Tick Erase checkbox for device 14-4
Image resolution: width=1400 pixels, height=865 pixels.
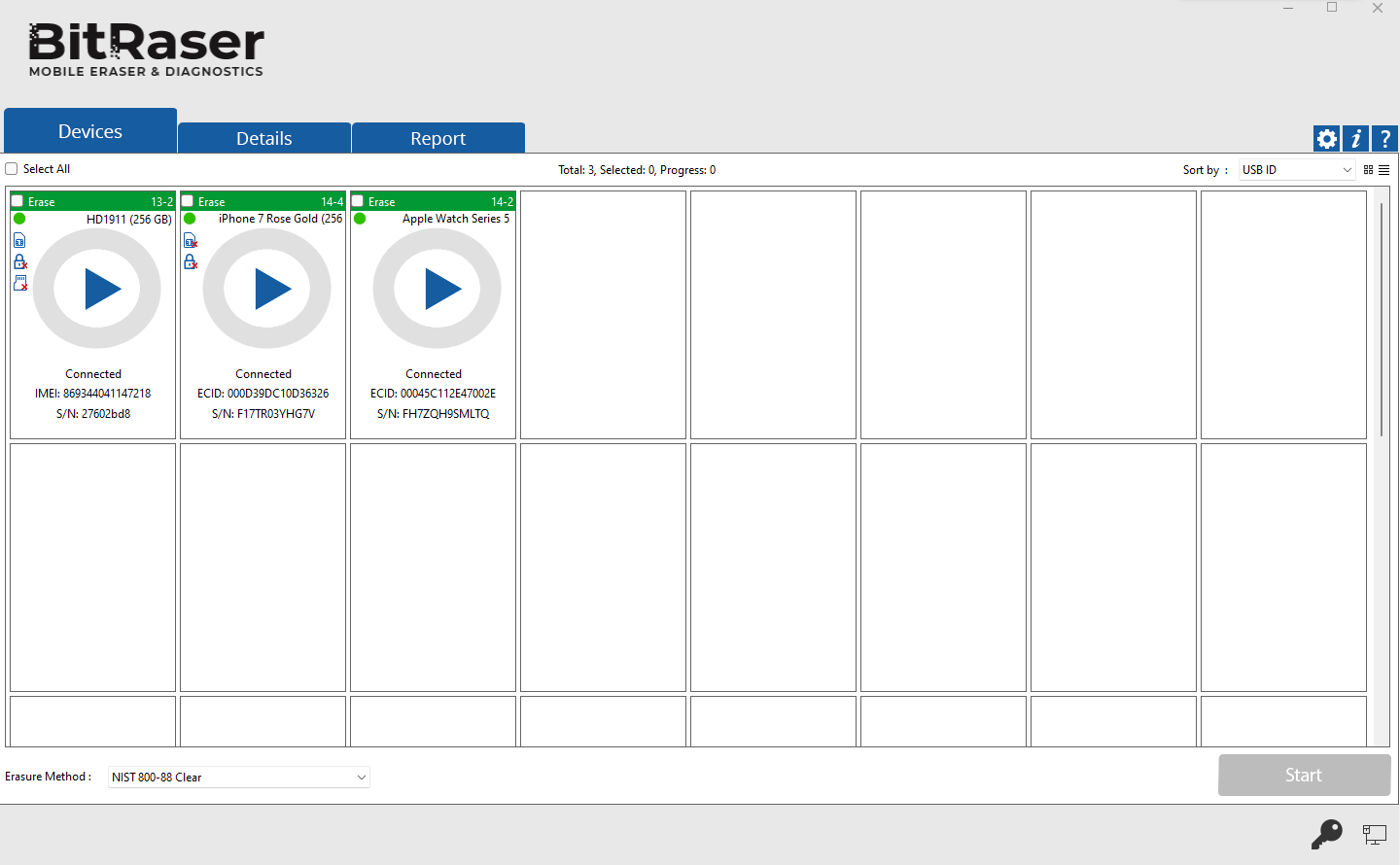click(x=188, y=201)
